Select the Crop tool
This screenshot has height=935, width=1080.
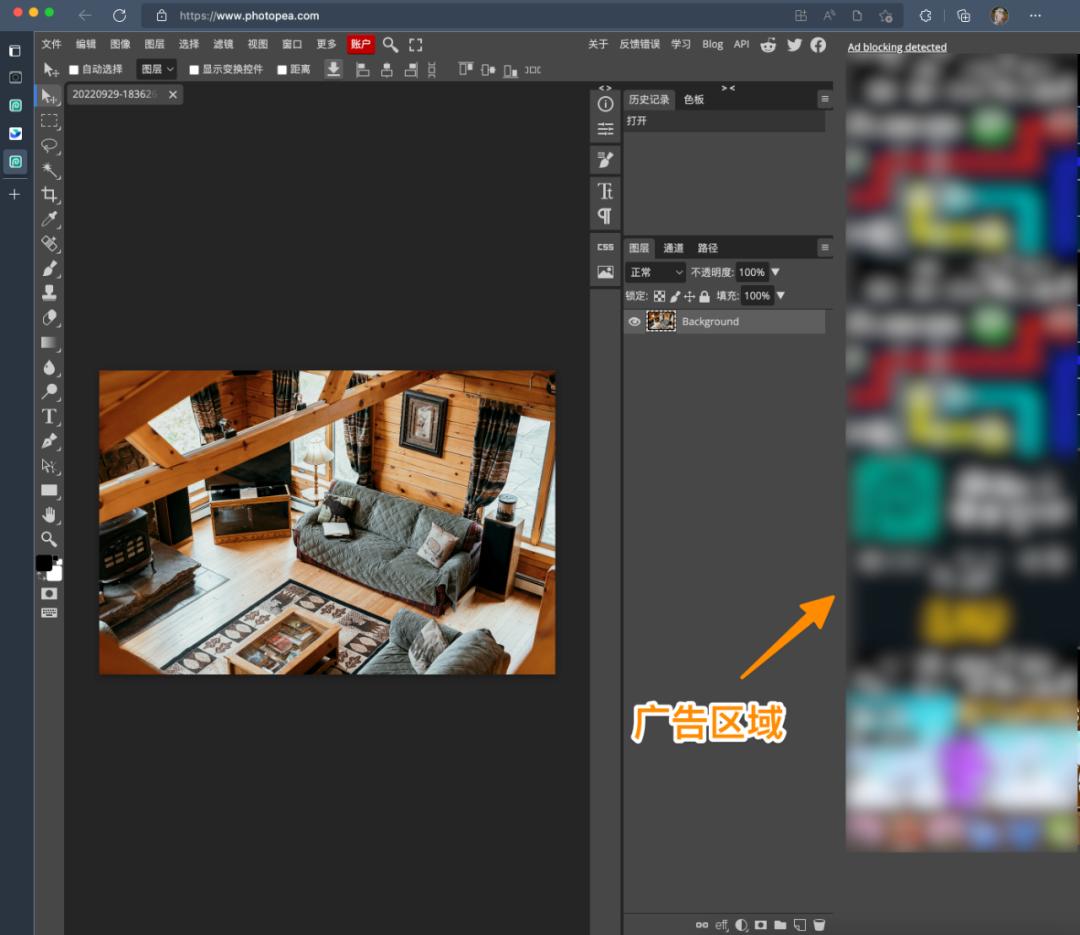tap(49, 194)
